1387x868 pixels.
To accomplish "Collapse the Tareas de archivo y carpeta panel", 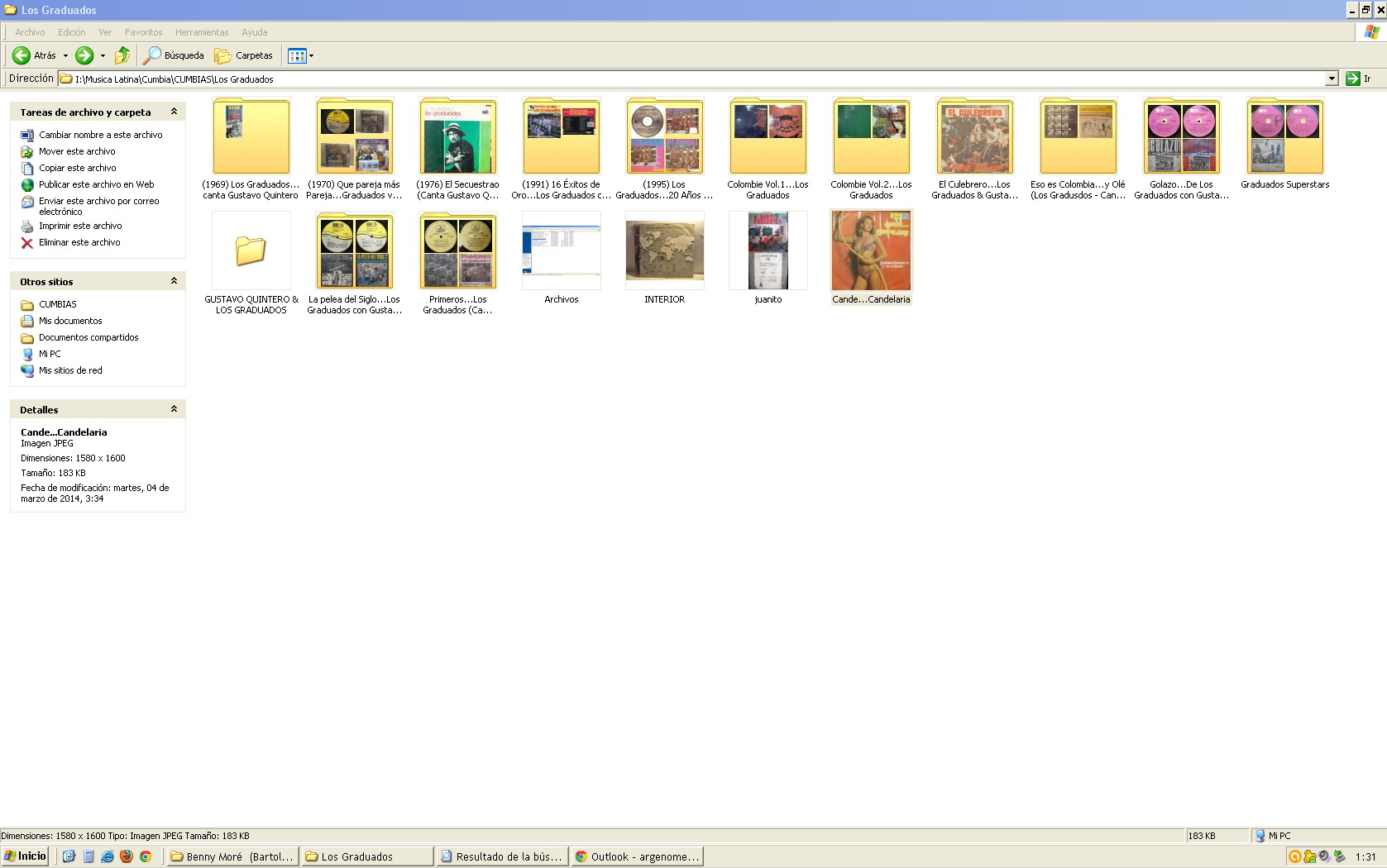I will click(174, 112).
